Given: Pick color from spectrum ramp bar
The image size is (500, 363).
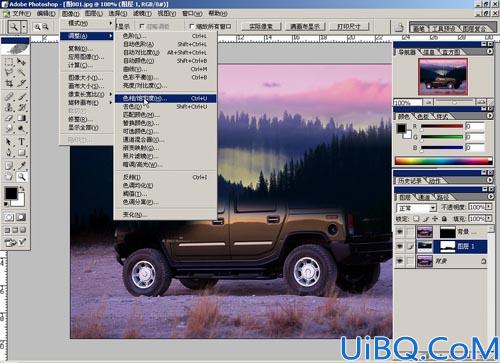Looking at the screenshot, I should point(444,161).
